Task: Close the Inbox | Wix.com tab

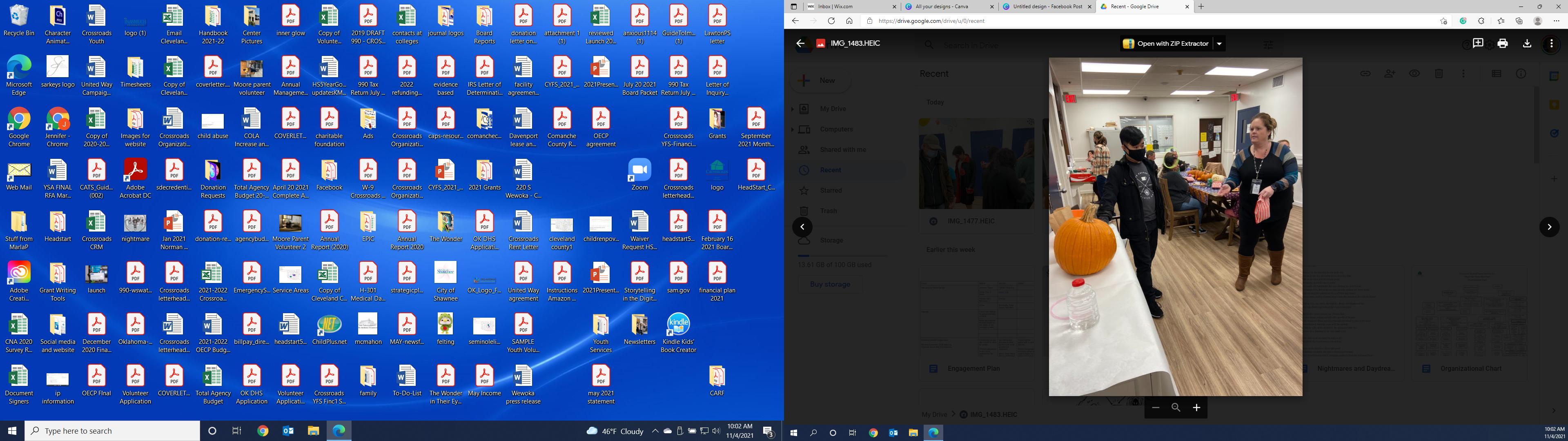Action: tap(894, 7)
